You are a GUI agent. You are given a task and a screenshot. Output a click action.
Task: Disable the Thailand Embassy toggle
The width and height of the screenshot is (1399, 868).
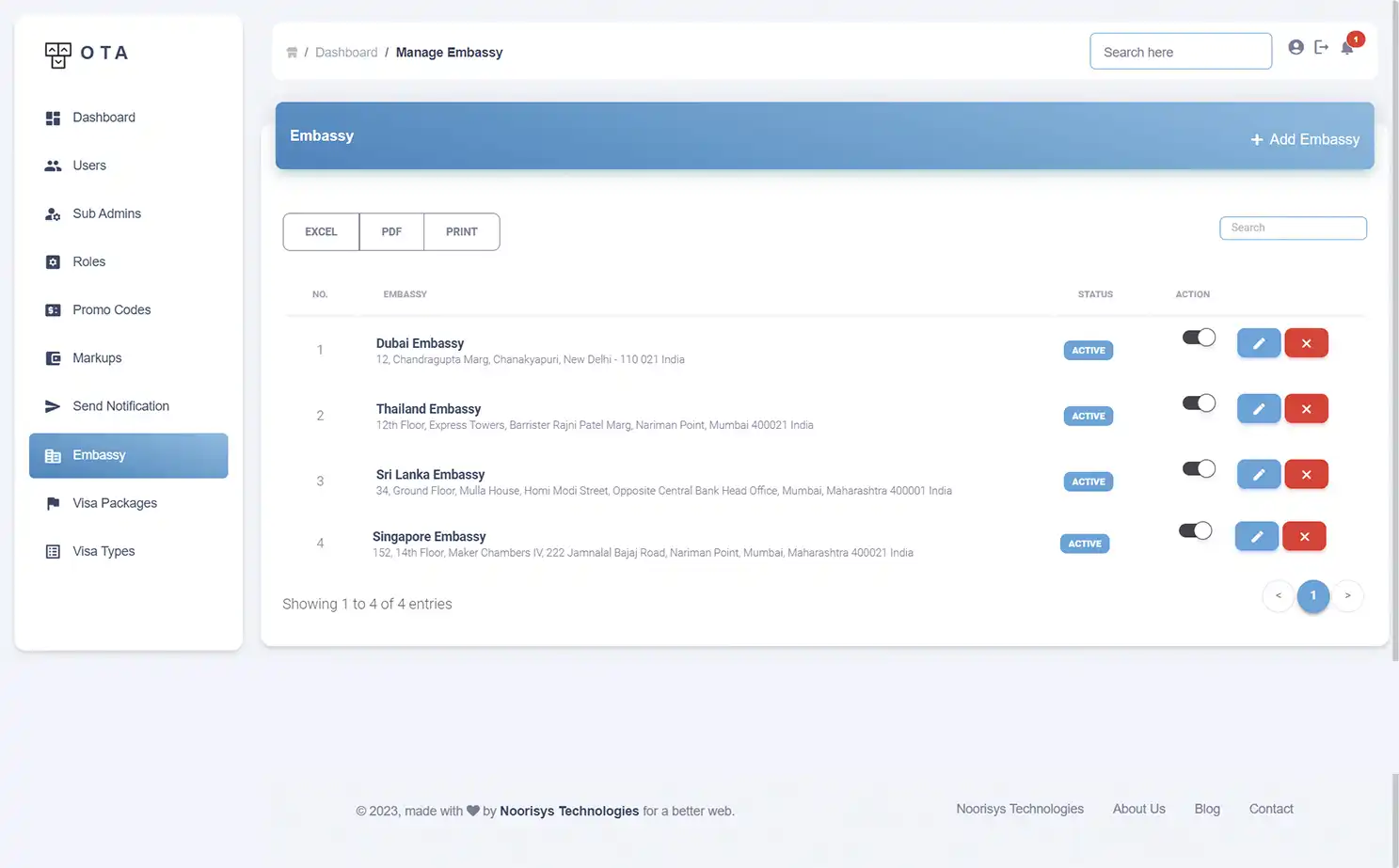[1199, 403]
